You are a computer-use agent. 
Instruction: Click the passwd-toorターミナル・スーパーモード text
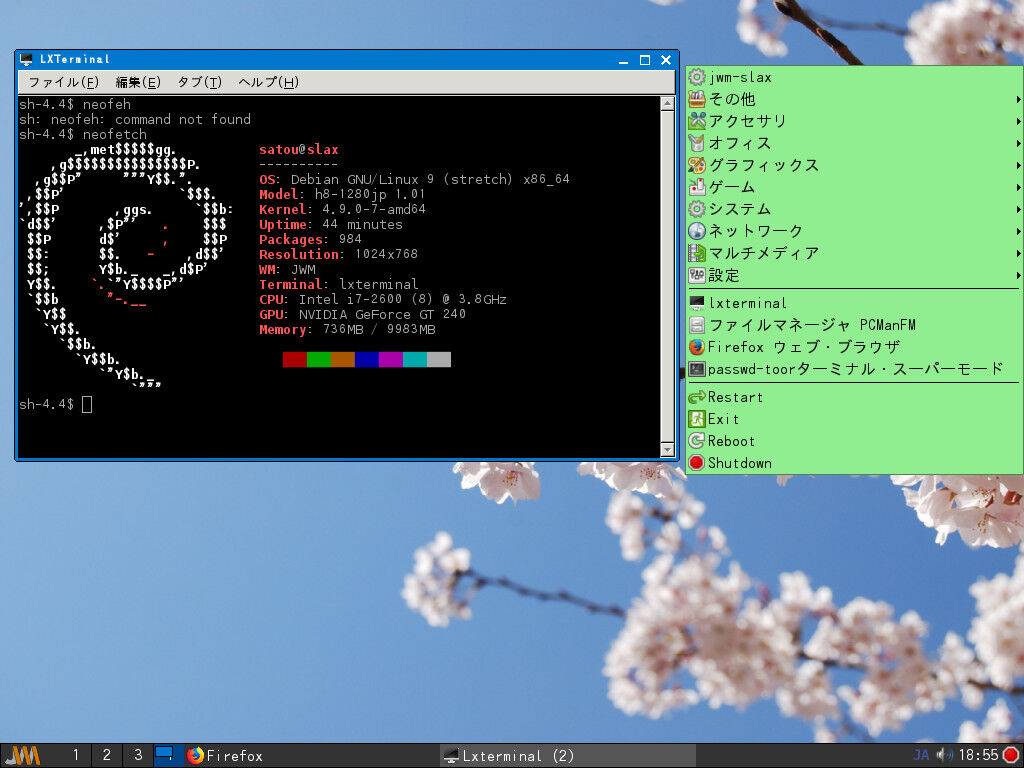tap(855, 369)
